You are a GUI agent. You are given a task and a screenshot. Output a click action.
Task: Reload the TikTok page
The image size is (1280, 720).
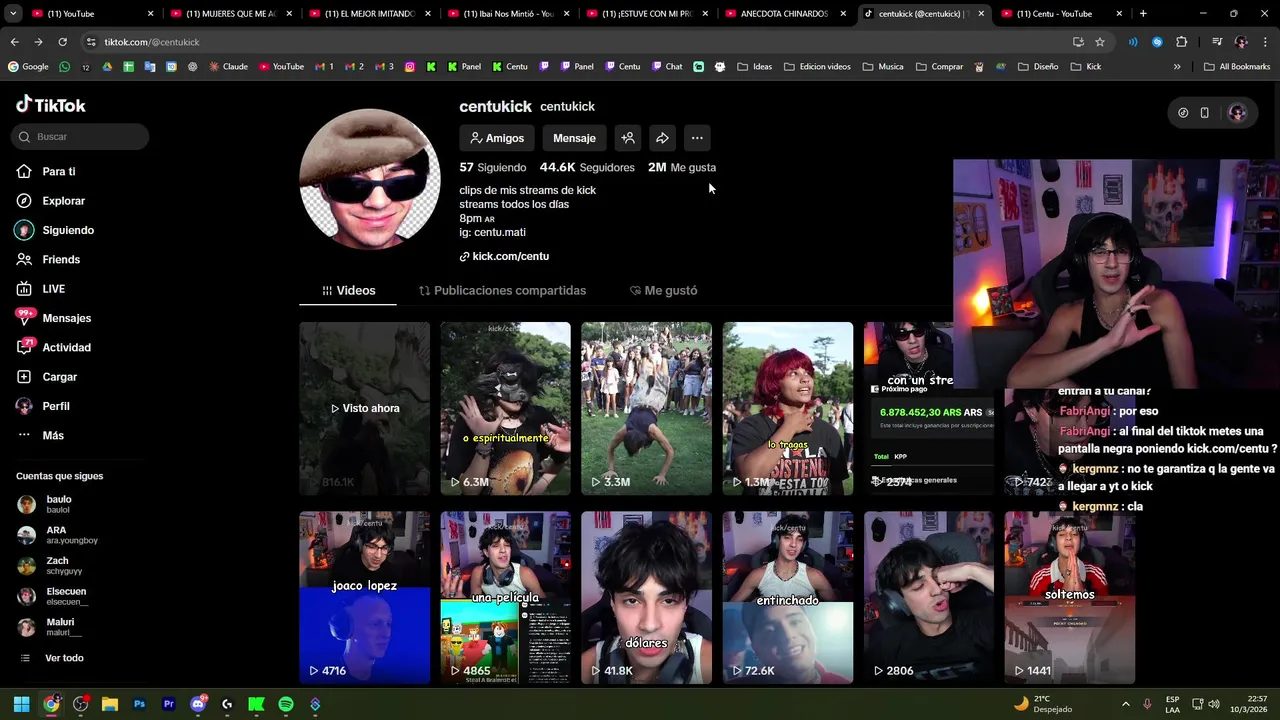(x=62, y=42)
